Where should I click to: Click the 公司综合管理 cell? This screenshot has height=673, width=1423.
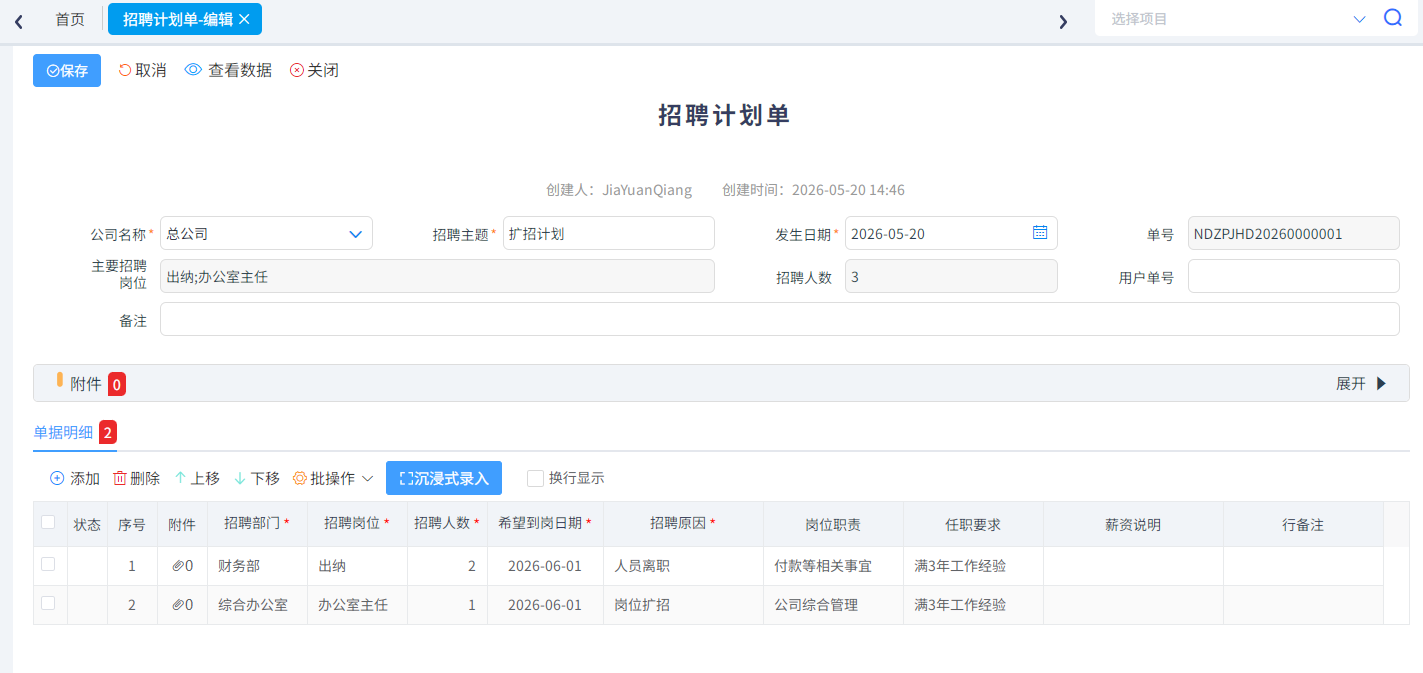pos(833,605)
